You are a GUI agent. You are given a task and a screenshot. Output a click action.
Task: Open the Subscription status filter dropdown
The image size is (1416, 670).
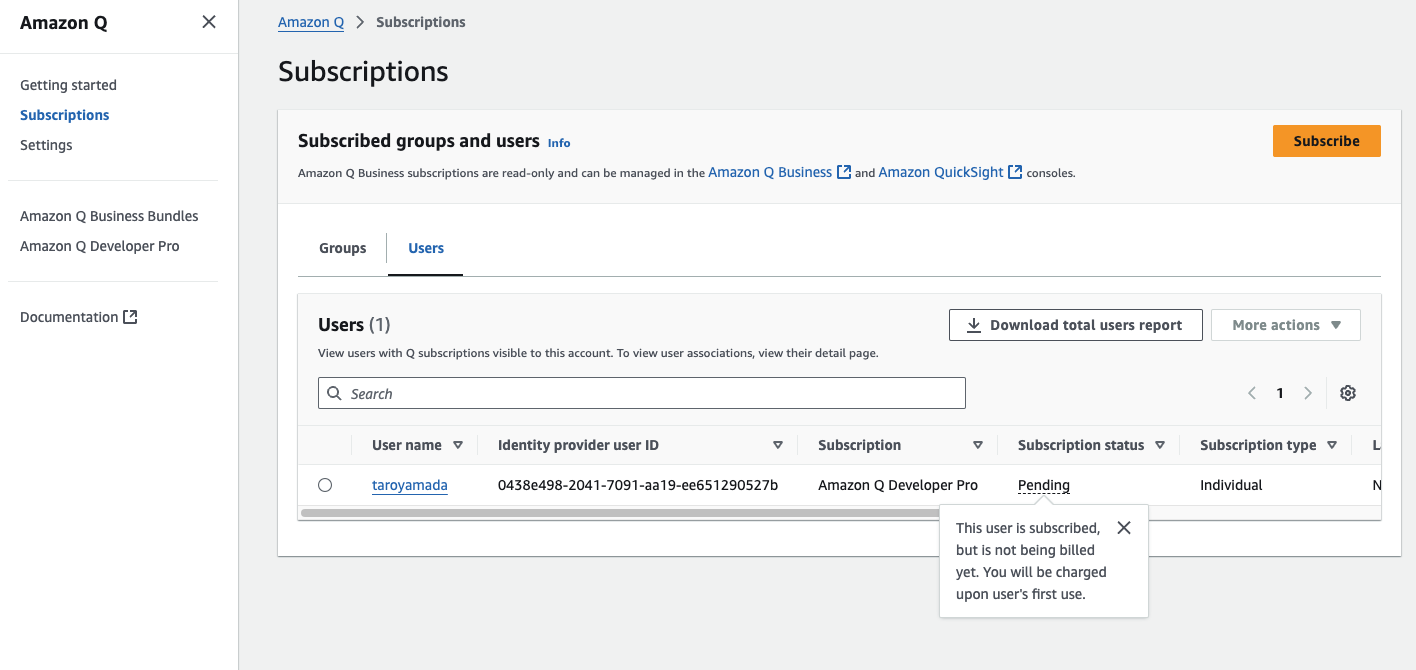1160,444
